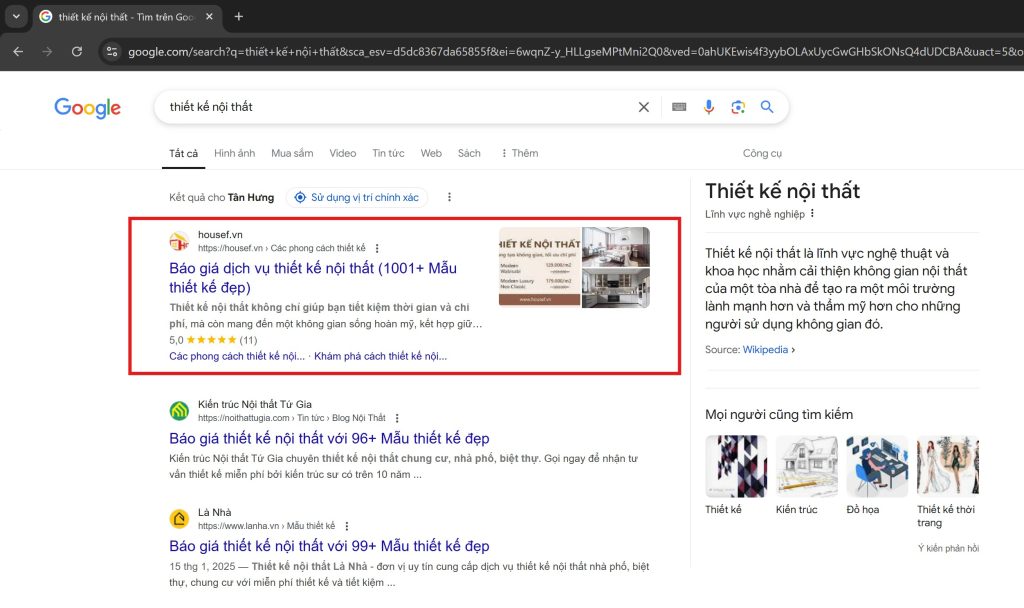
Task: Focus the search box with 'thiết kế nội thất'
Action: pyautogui.click(x=398, y=107)
